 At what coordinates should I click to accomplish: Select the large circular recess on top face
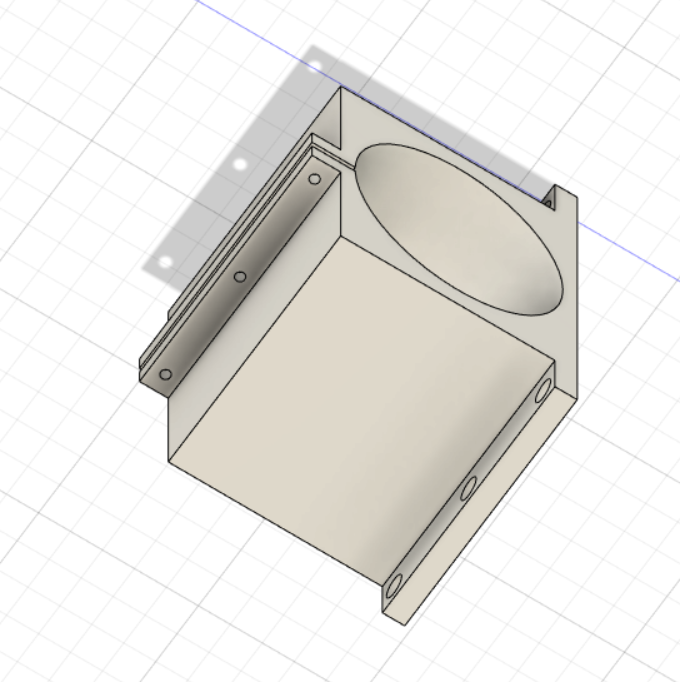[x=459, y=229]
